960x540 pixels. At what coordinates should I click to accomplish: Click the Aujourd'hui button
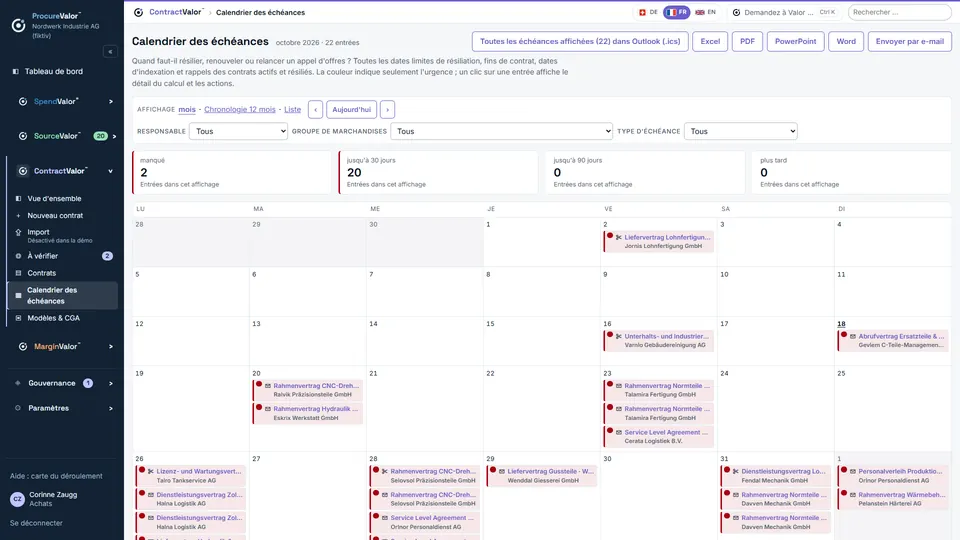point(351,110)
